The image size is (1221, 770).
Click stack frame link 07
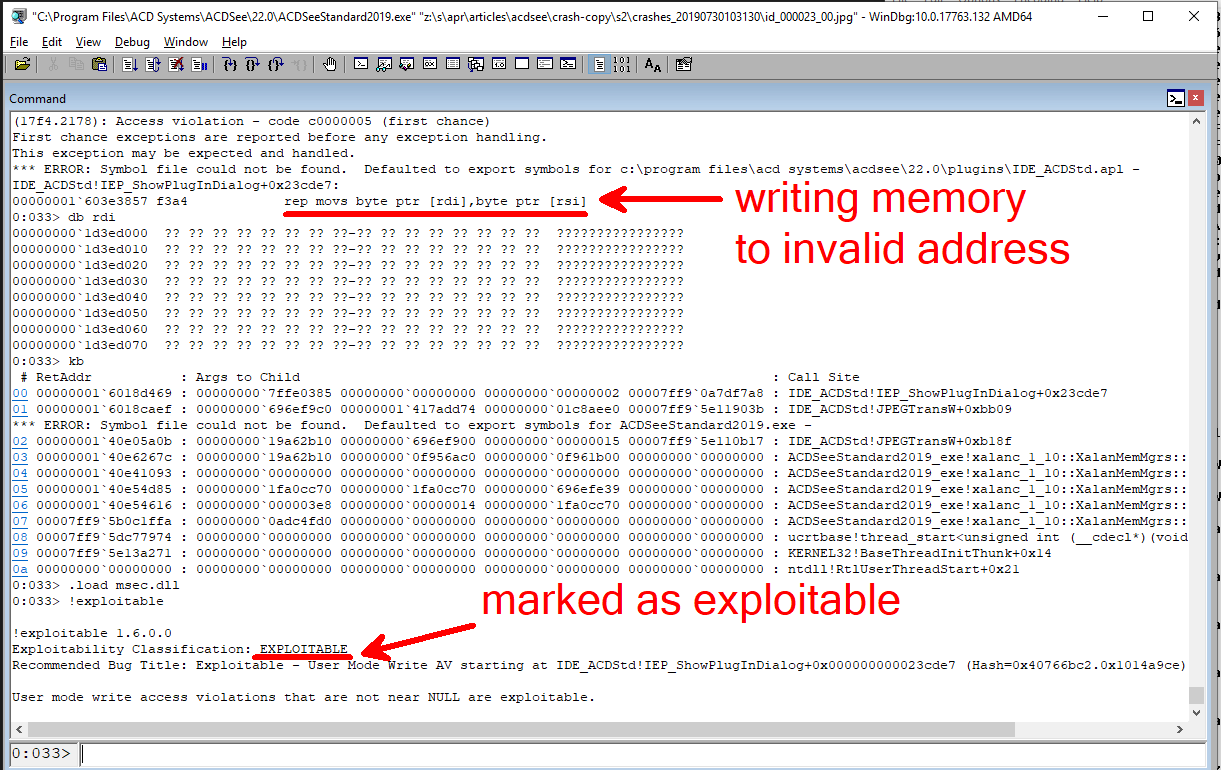click(x=20, y=522)
